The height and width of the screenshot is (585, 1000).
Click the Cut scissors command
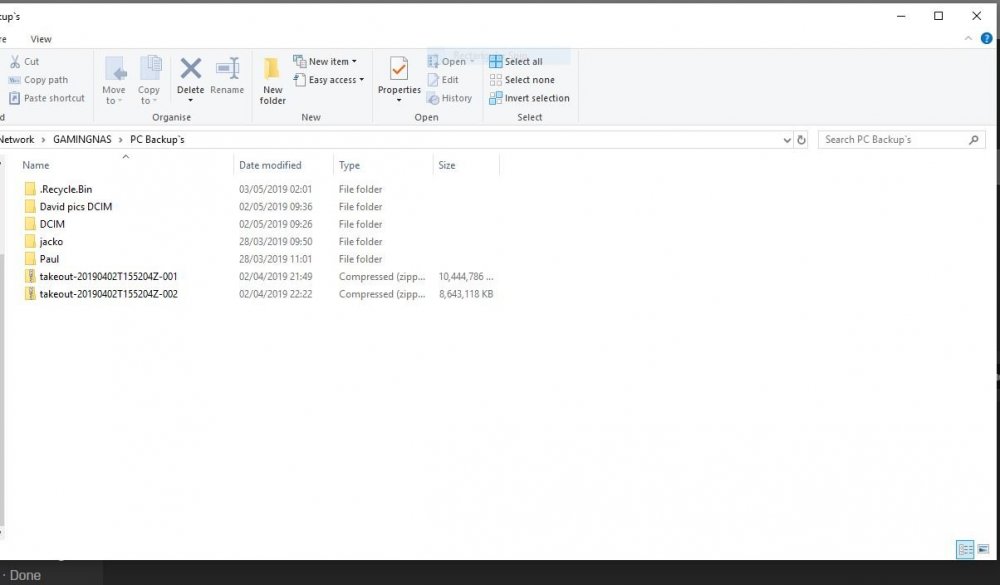(24, 61)
